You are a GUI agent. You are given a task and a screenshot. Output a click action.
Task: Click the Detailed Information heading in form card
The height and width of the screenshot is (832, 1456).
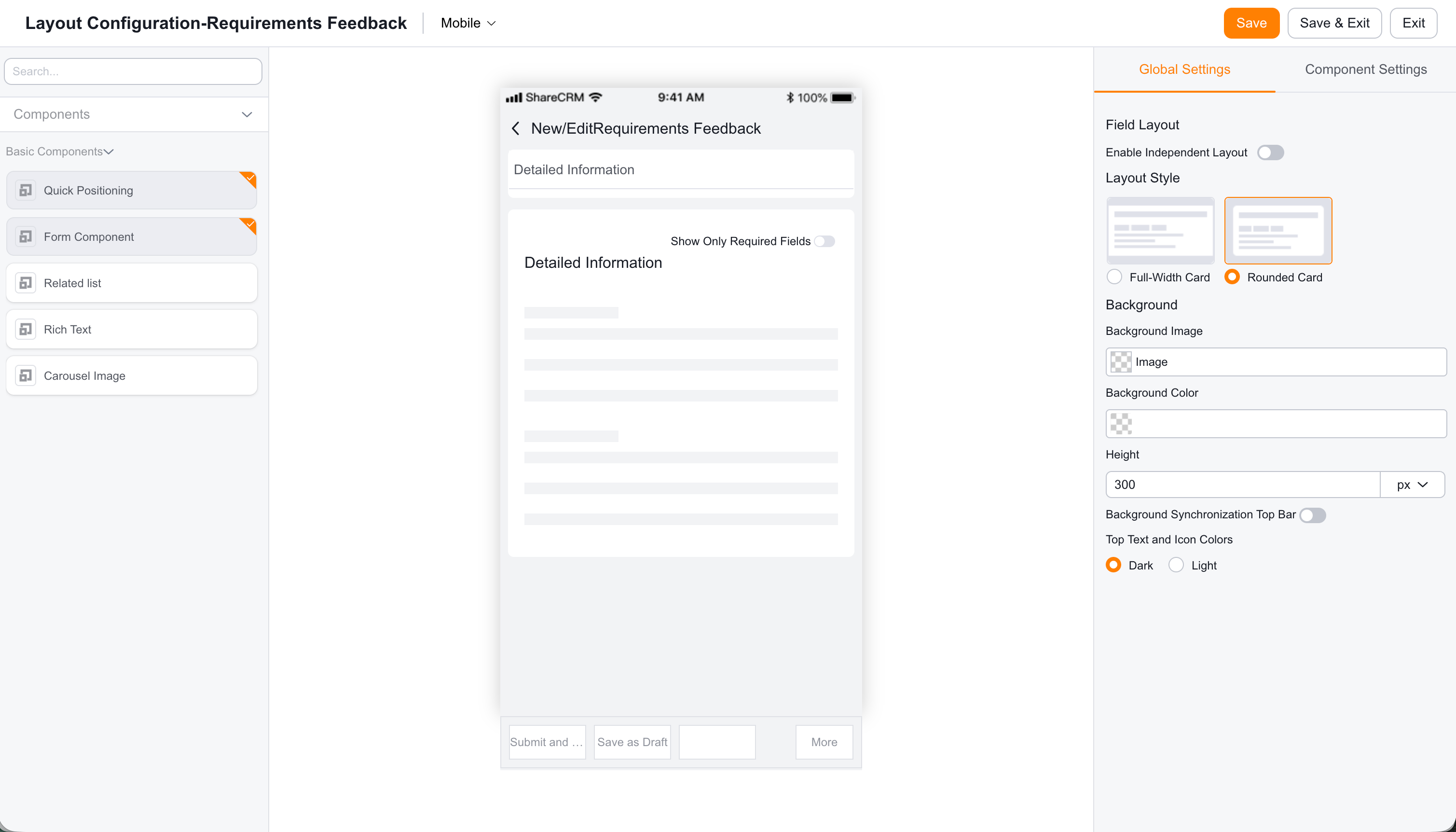point(593,263)
